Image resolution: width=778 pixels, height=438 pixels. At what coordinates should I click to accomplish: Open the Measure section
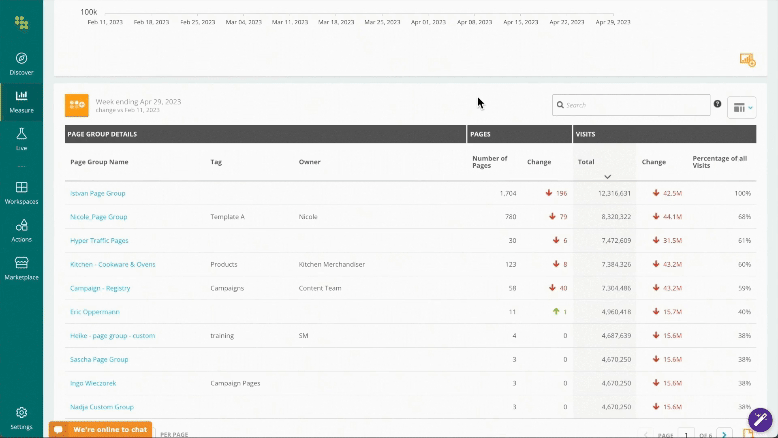(x=21, y=102)
